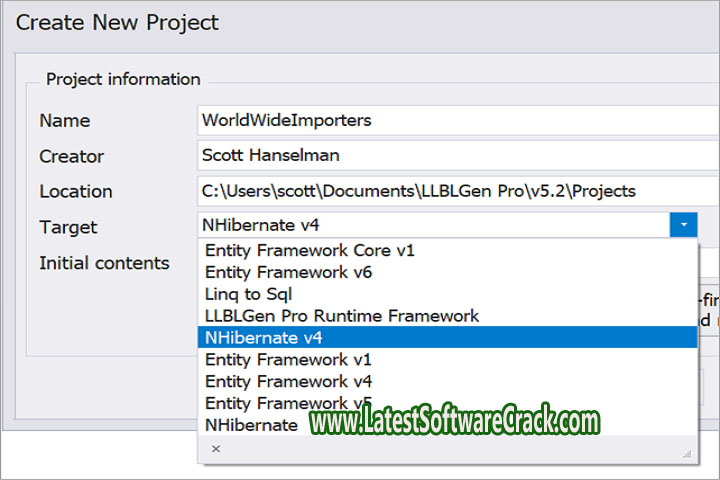
Task: Click the Creator label
Action: click(x=72, y=156)
